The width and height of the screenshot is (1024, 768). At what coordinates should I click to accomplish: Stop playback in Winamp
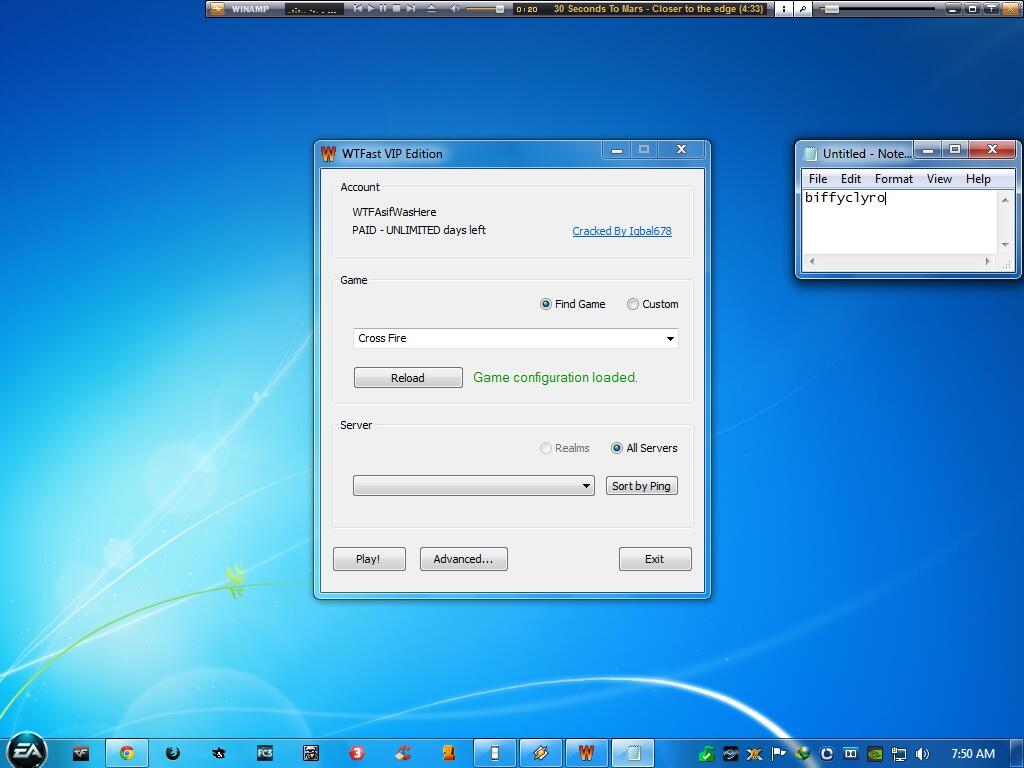pyautogui.click(x=396, y=8)
